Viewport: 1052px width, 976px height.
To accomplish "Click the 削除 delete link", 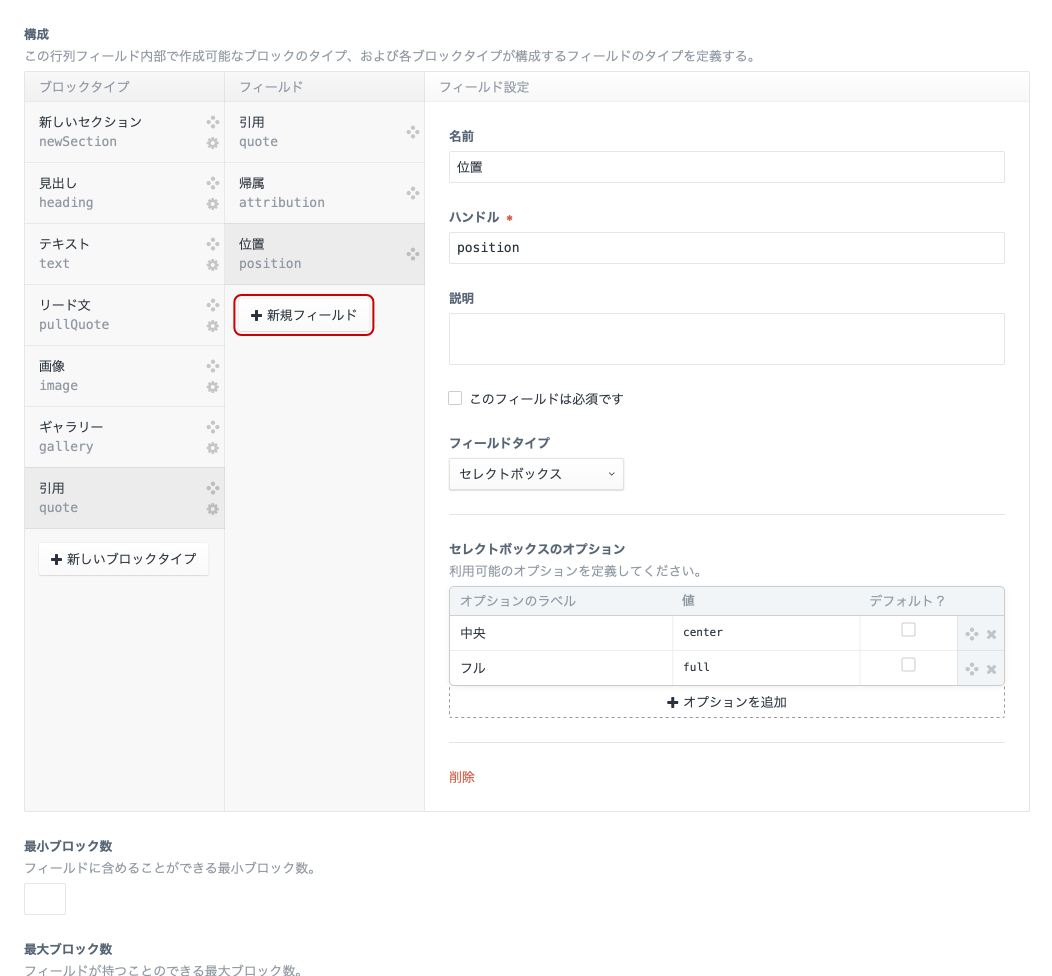I will tap(462, 777).
